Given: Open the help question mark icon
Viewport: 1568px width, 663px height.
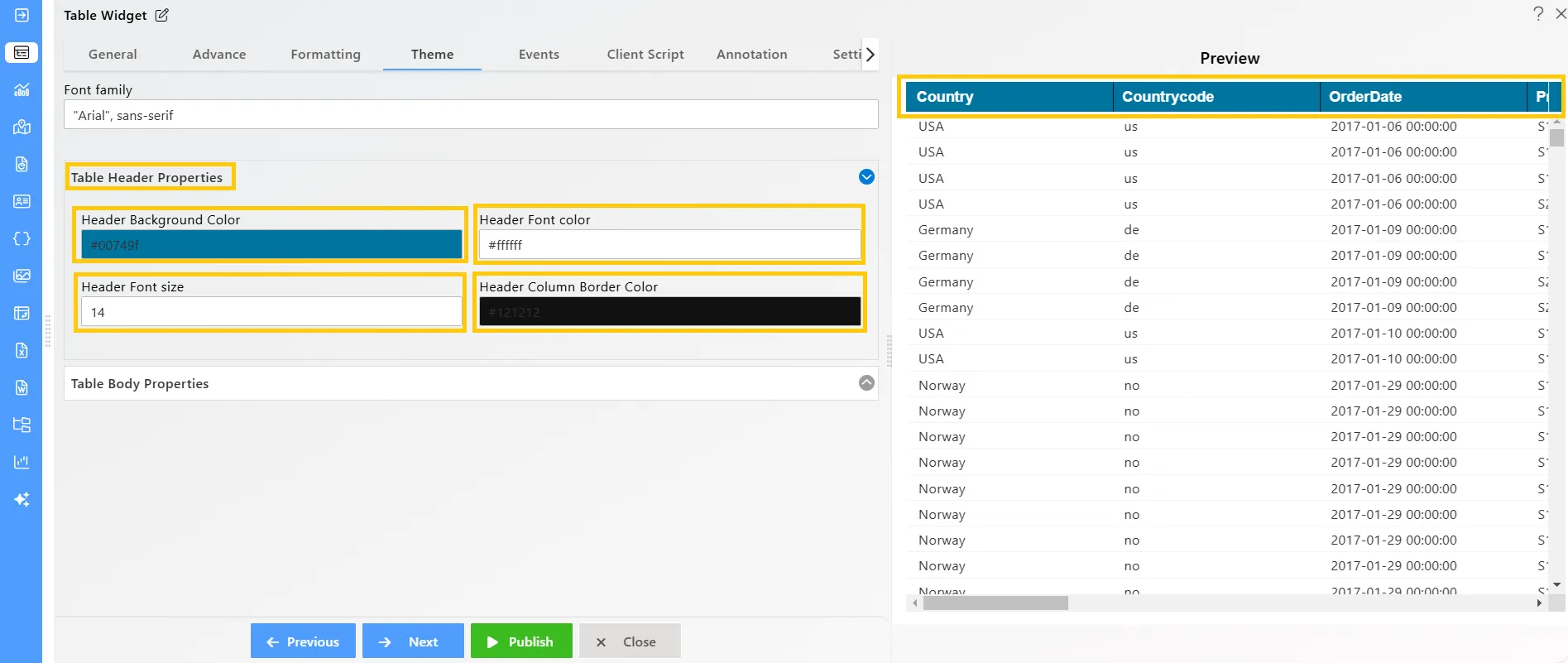Looking at the screenshot, I should click(x=1537, y=13).
